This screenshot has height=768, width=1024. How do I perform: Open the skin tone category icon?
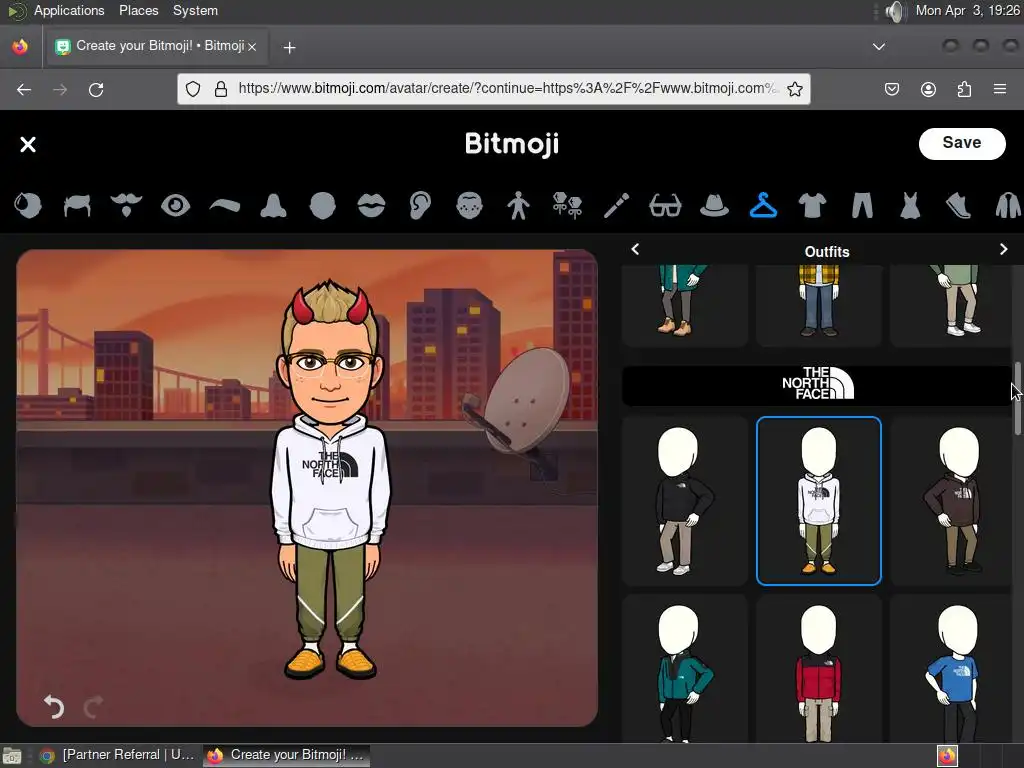coord(28,206)
